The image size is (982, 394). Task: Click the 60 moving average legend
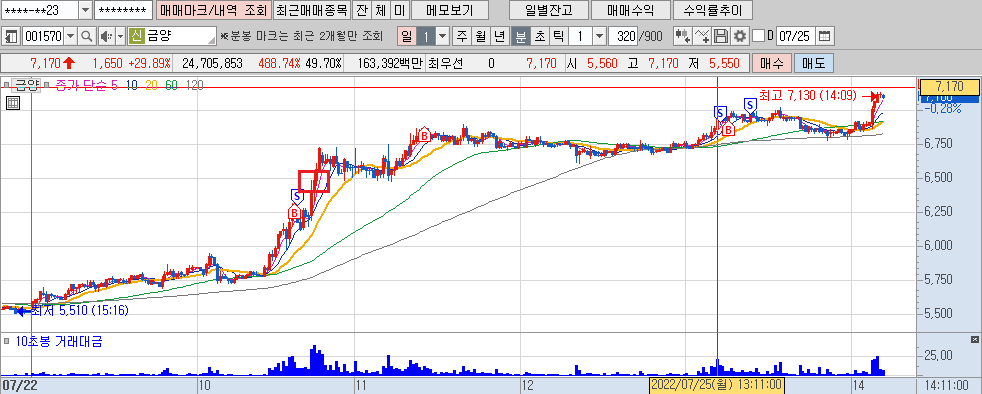point(172,85)
